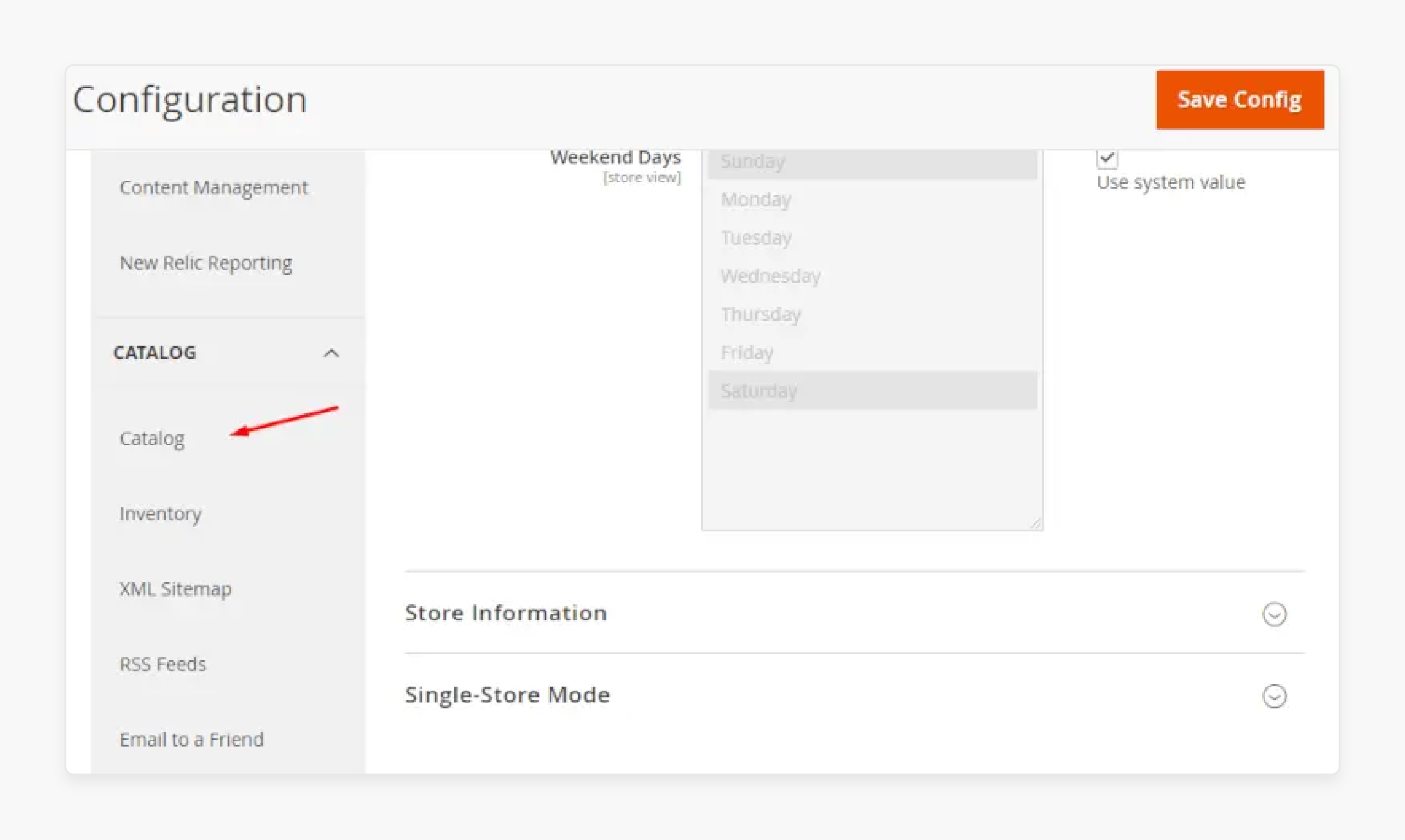Open the Catalog settings menu item
This screenshot has width=1405, height=840.
click(152, 439)
